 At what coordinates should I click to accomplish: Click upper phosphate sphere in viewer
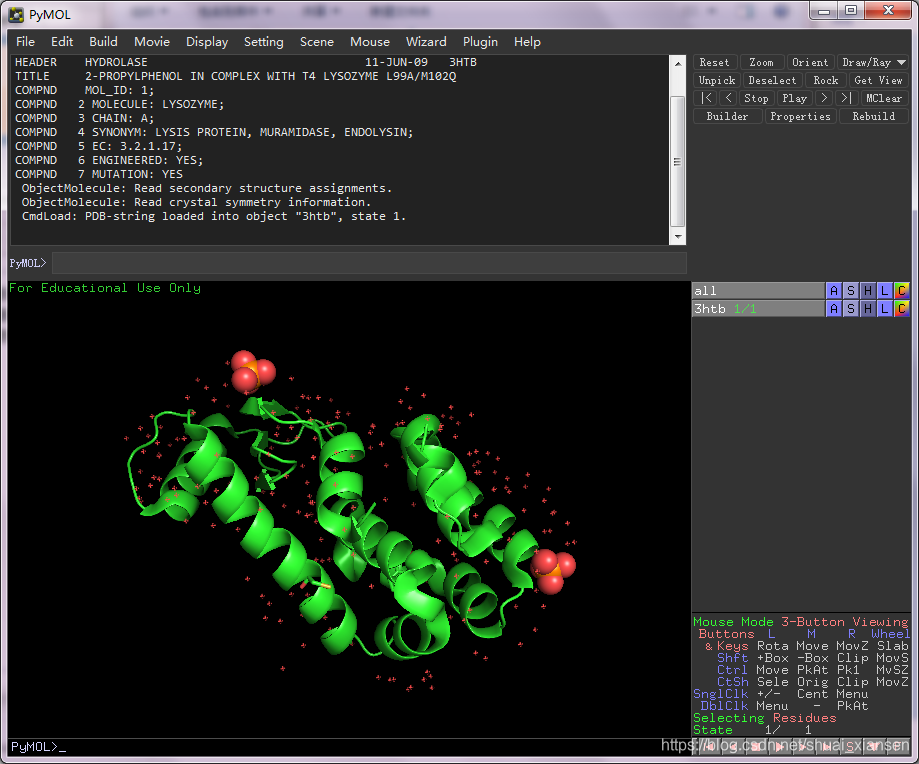253,371
